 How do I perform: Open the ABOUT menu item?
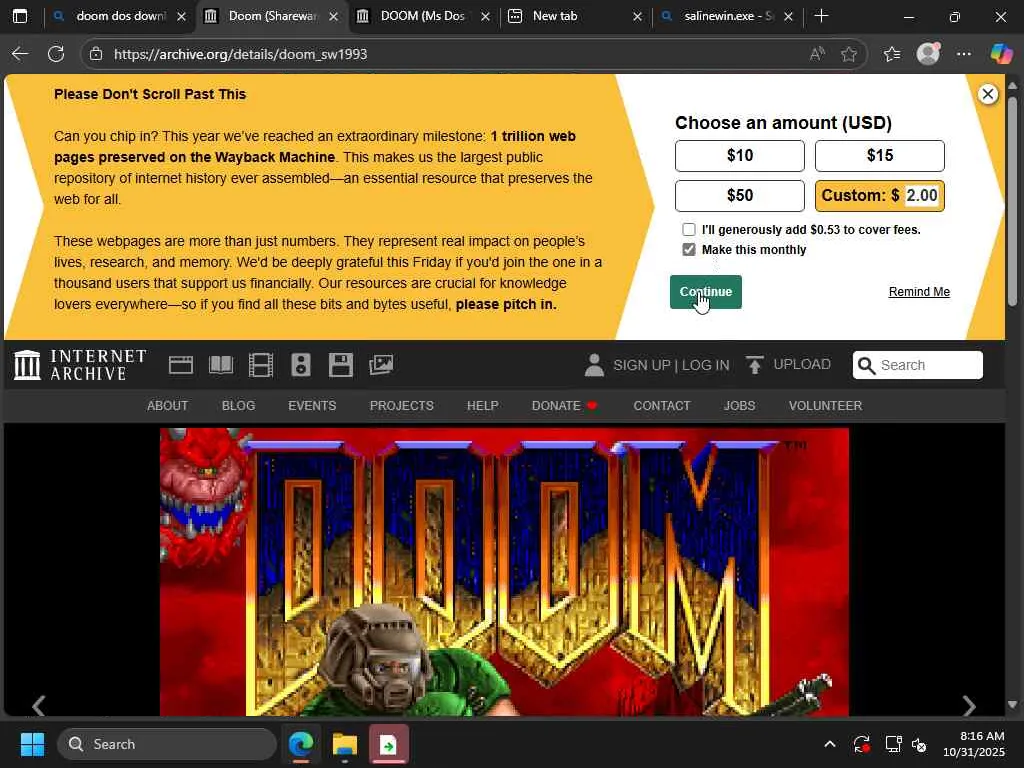tap(167, 406)
